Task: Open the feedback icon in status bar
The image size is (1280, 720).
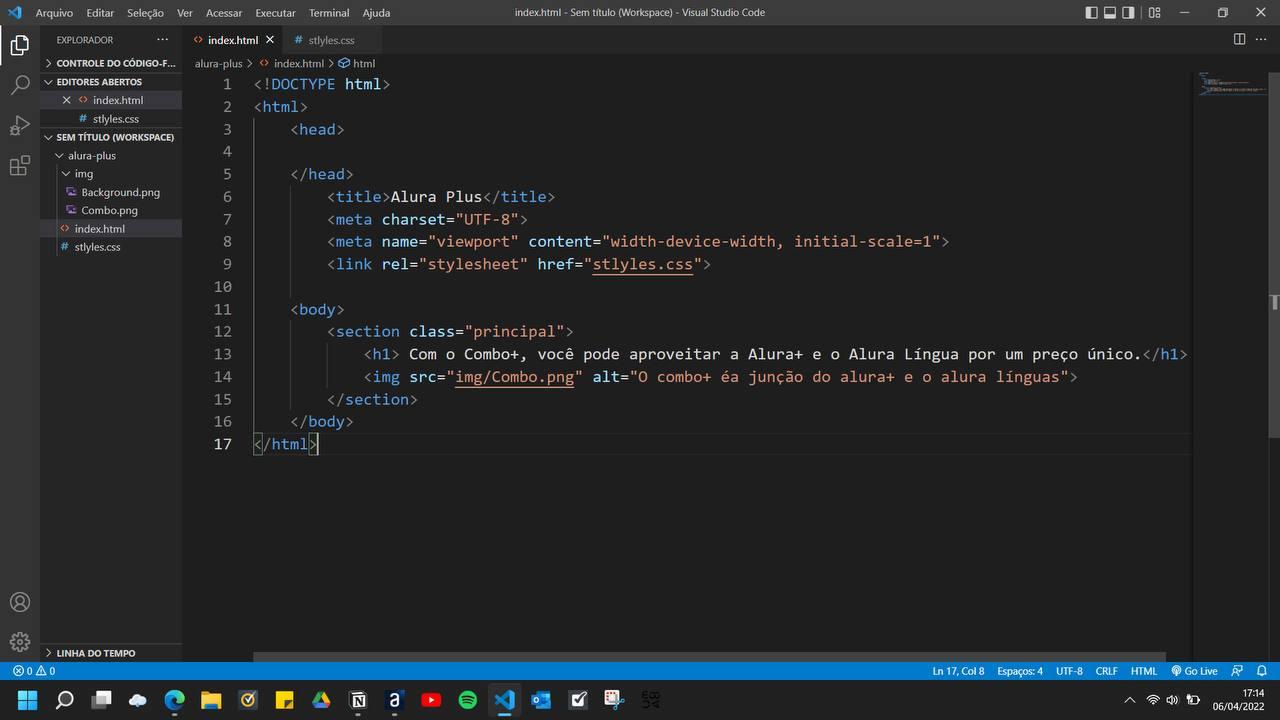Action: click(x=1237, y=671)
